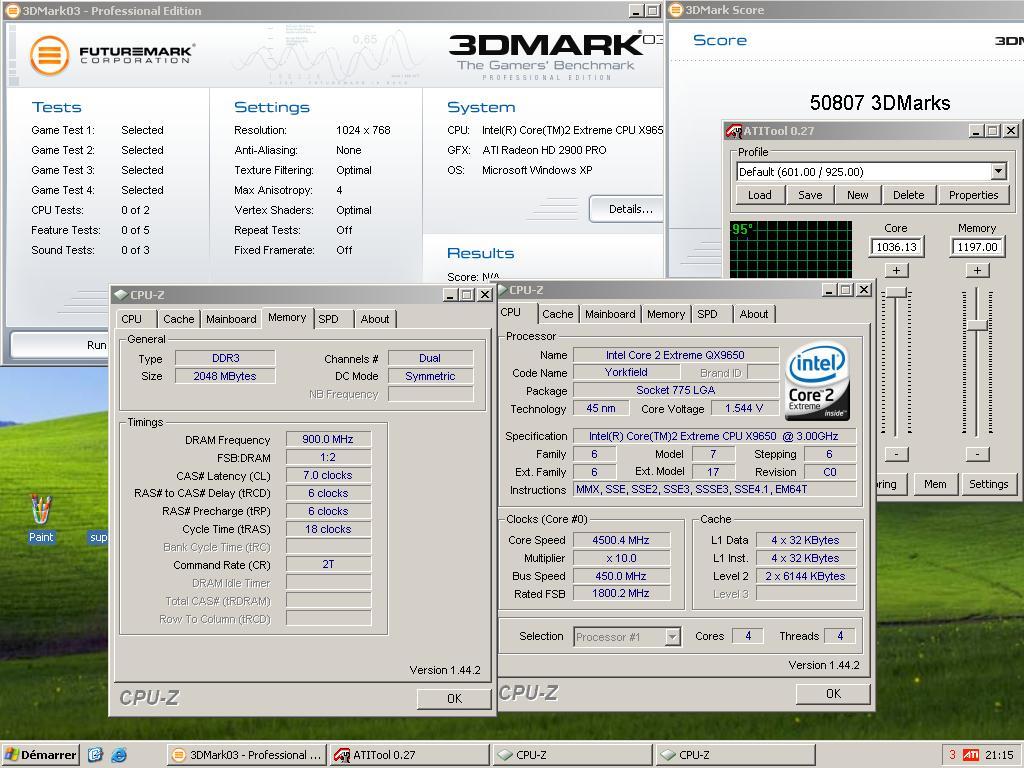Image resolution: width=1024 pixels, height=768 pixels.
Task: Click the ATITool title bar icon
Action: tap(734, 131)
